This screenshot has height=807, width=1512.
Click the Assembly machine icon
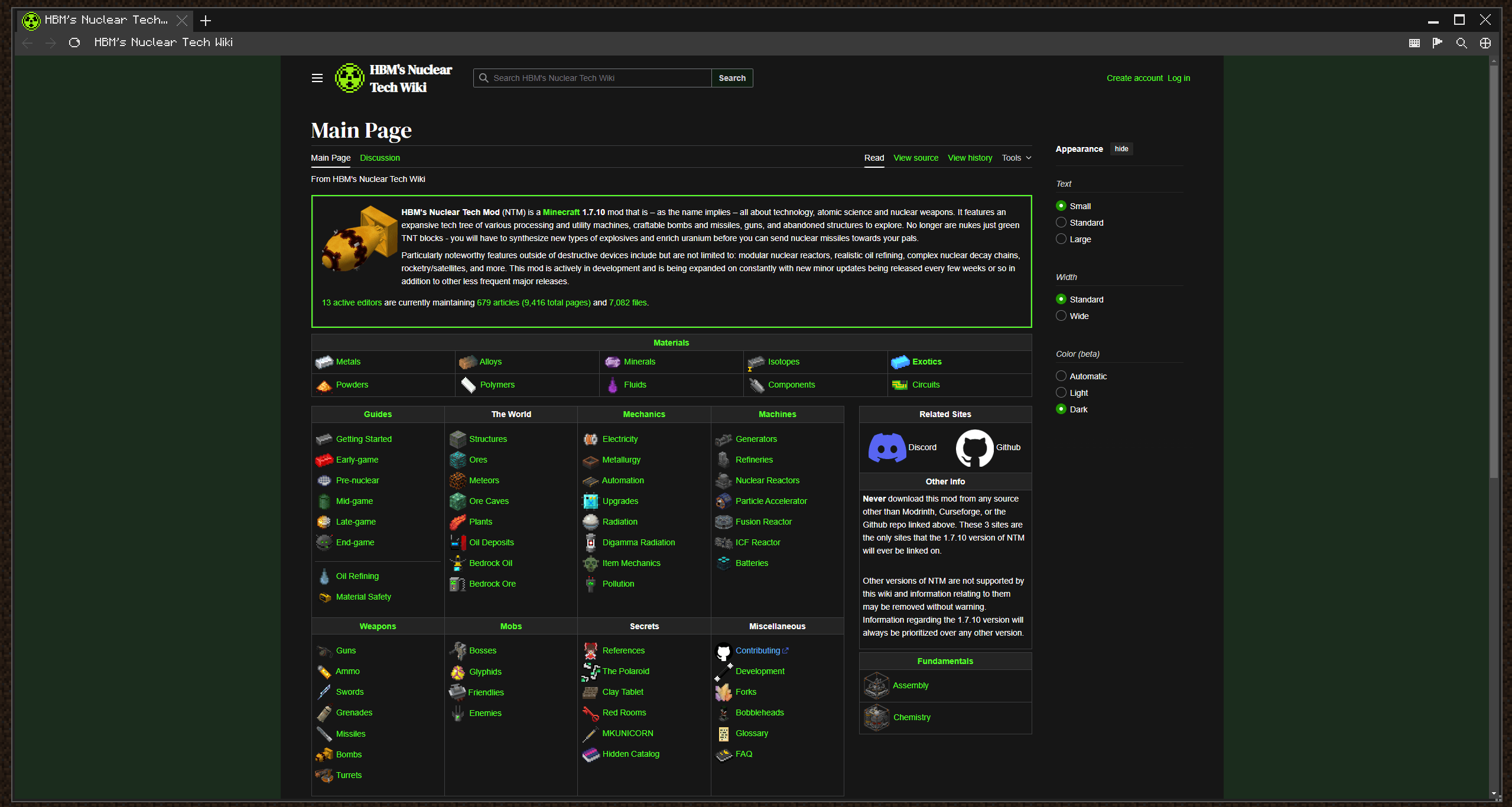point(876,685)
